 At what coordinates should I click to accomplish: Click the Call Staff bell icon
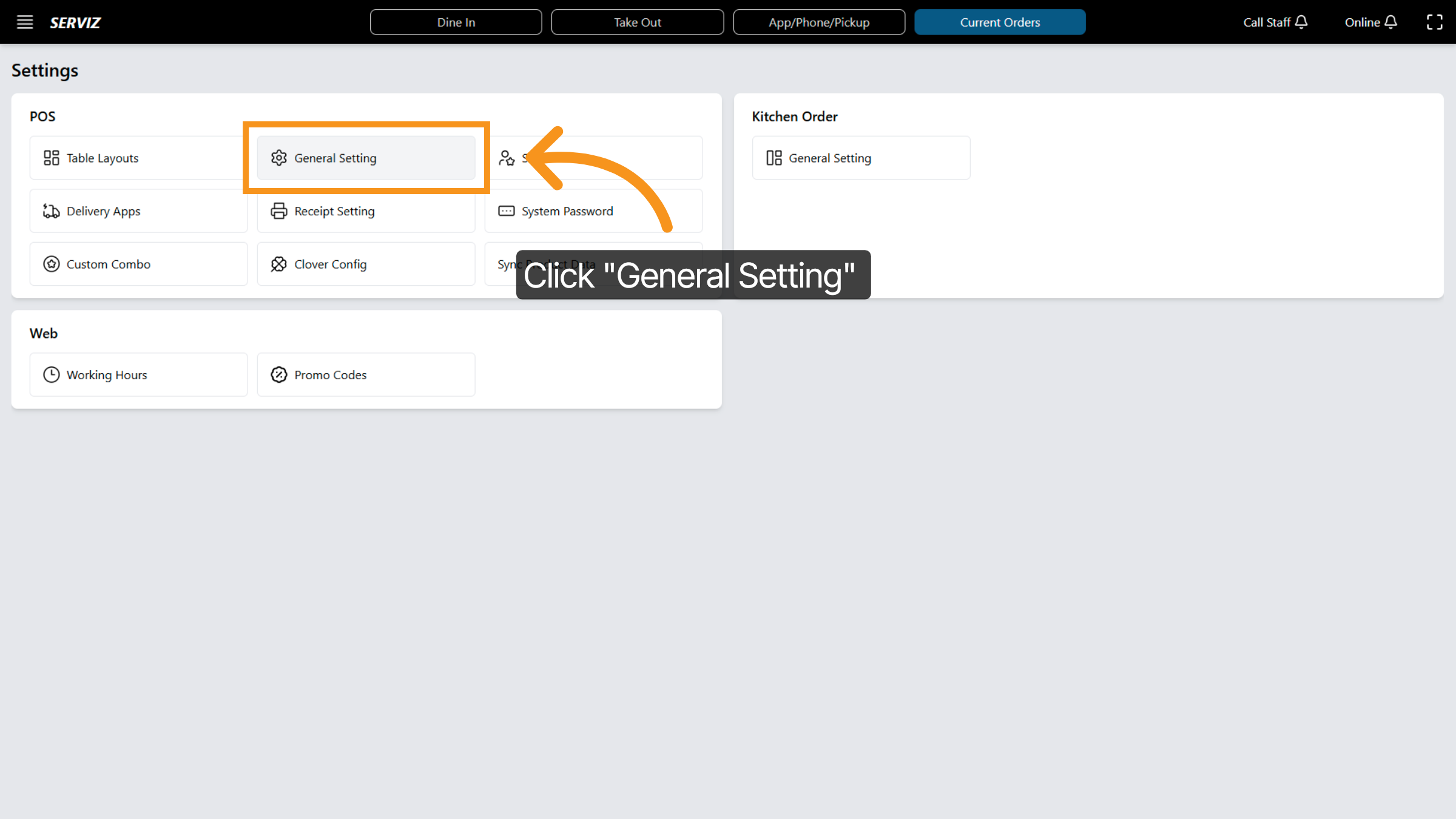[x=1301, y=22]
